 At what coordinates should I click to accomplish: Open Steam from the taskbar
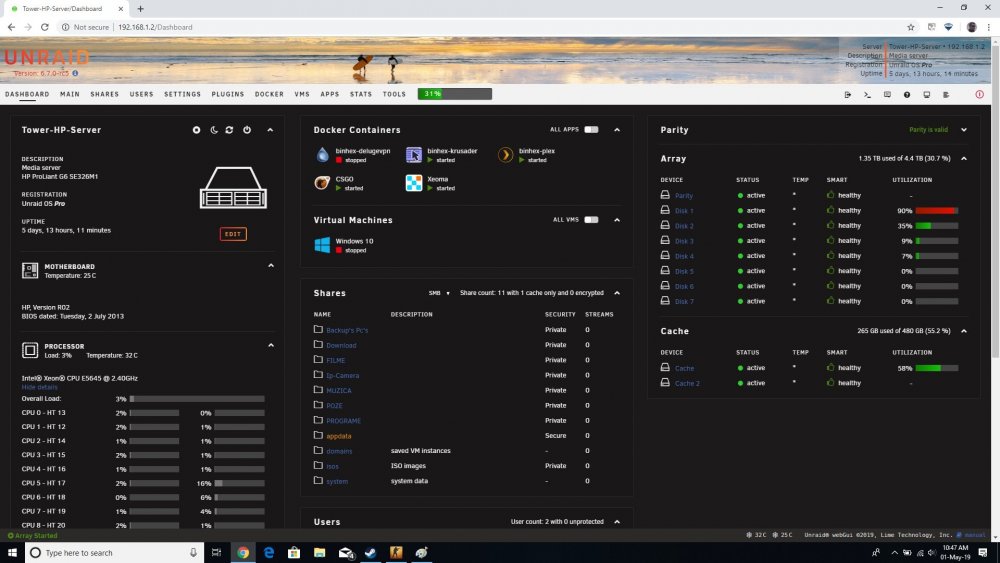371,553
